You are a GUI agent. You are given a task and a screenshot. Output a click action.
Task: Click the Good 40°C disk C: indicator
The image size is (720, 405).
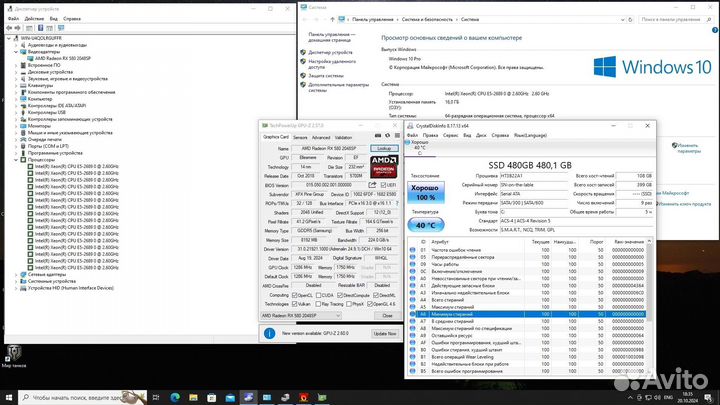[x=418, y=147]
